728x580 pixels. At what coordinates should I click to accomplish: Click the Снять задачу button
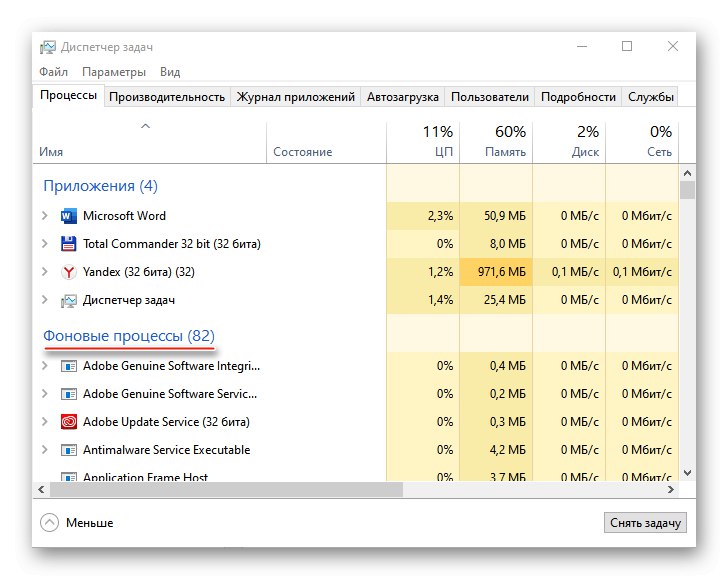tap(645, 523)
